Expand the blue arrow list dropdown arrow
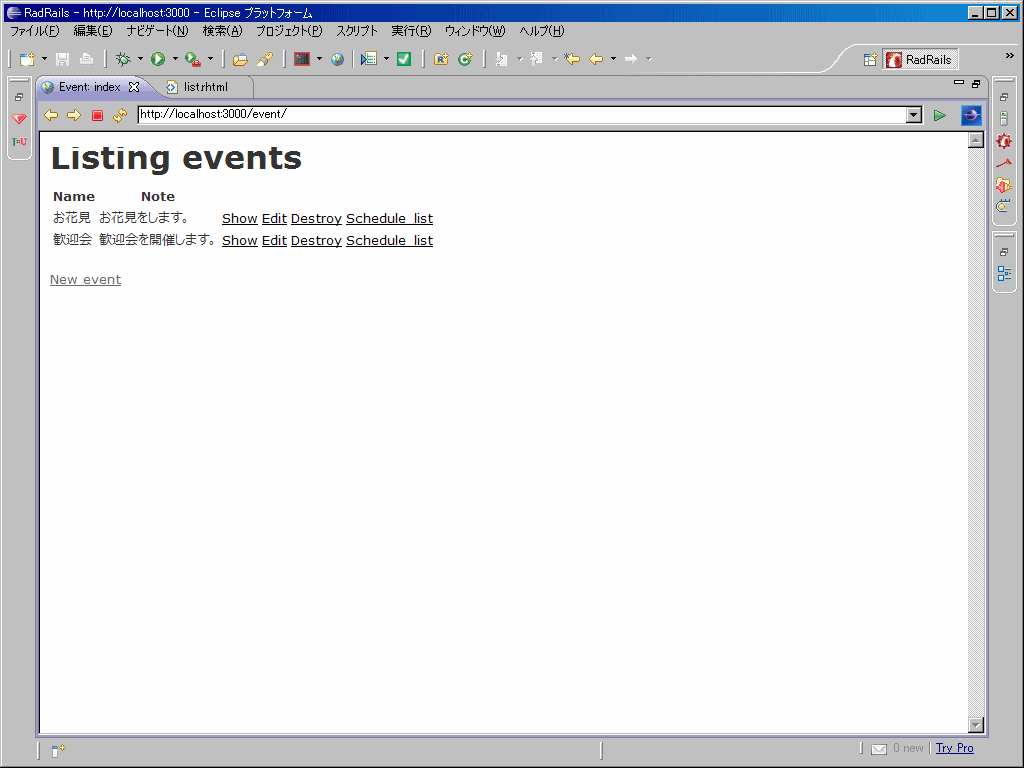 click(x=387, y=59)
